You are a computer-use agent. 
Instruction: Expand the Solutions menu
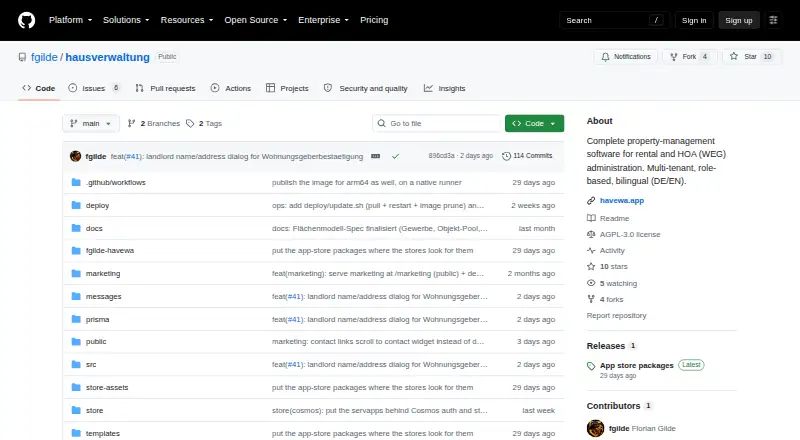[126, 20]
